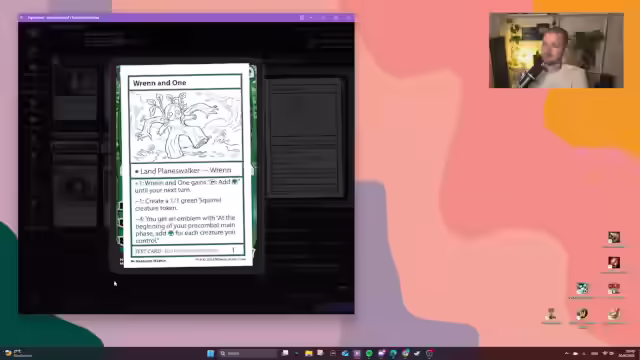Open Spotify green taskbar icon
640x360 pixels.
369,353
